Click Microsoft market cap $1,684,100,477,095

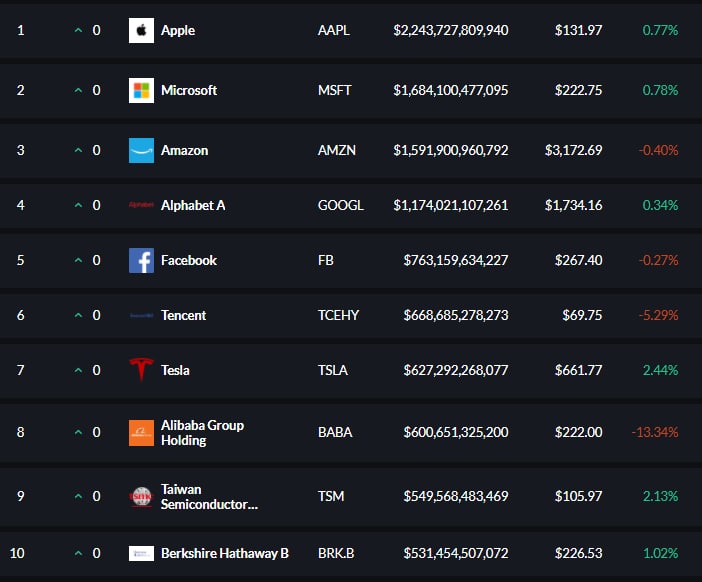pos(451,90)
